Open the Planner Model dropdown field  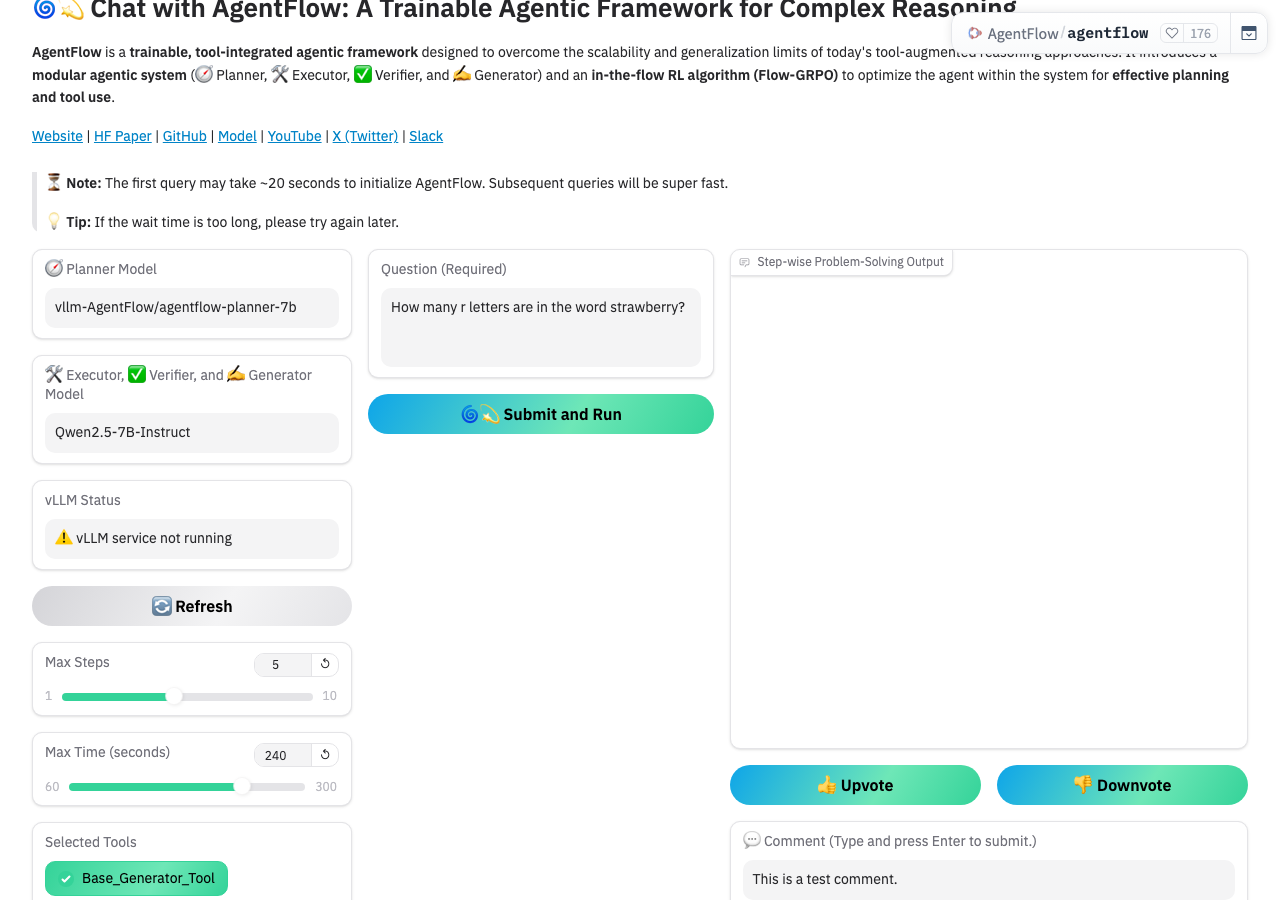[192, 307]
